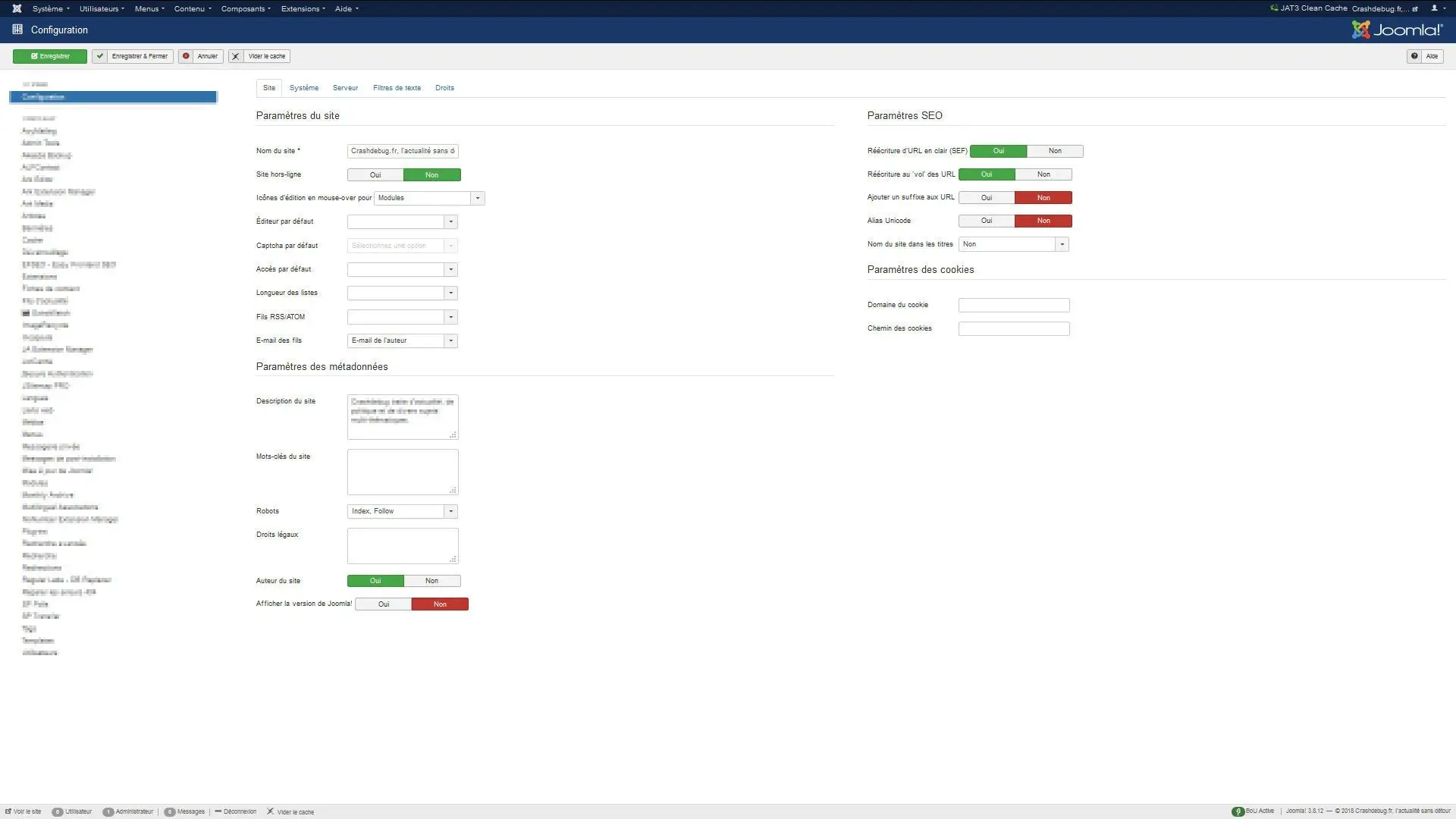Switch to the Filtres de texte tab
This screenshot has height=819, width=1456.
pos(397,88)
